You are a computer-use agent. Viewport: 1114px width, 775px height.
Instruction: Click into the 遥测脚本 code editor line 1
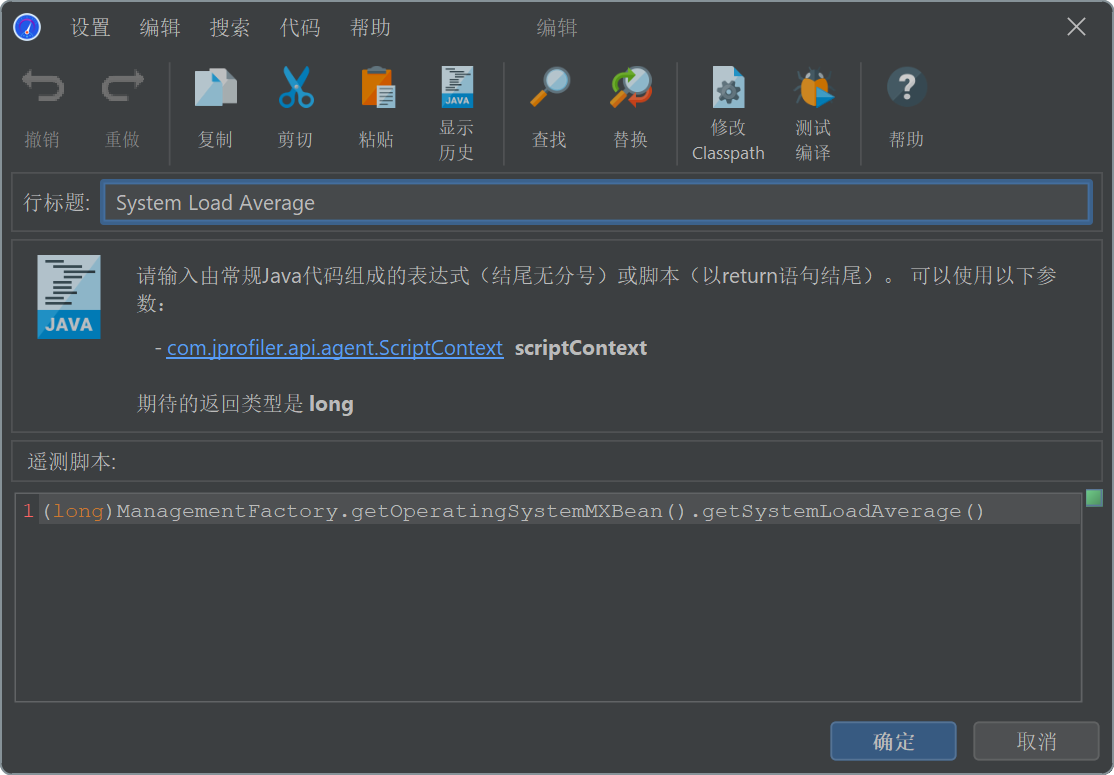click(559, 511)
